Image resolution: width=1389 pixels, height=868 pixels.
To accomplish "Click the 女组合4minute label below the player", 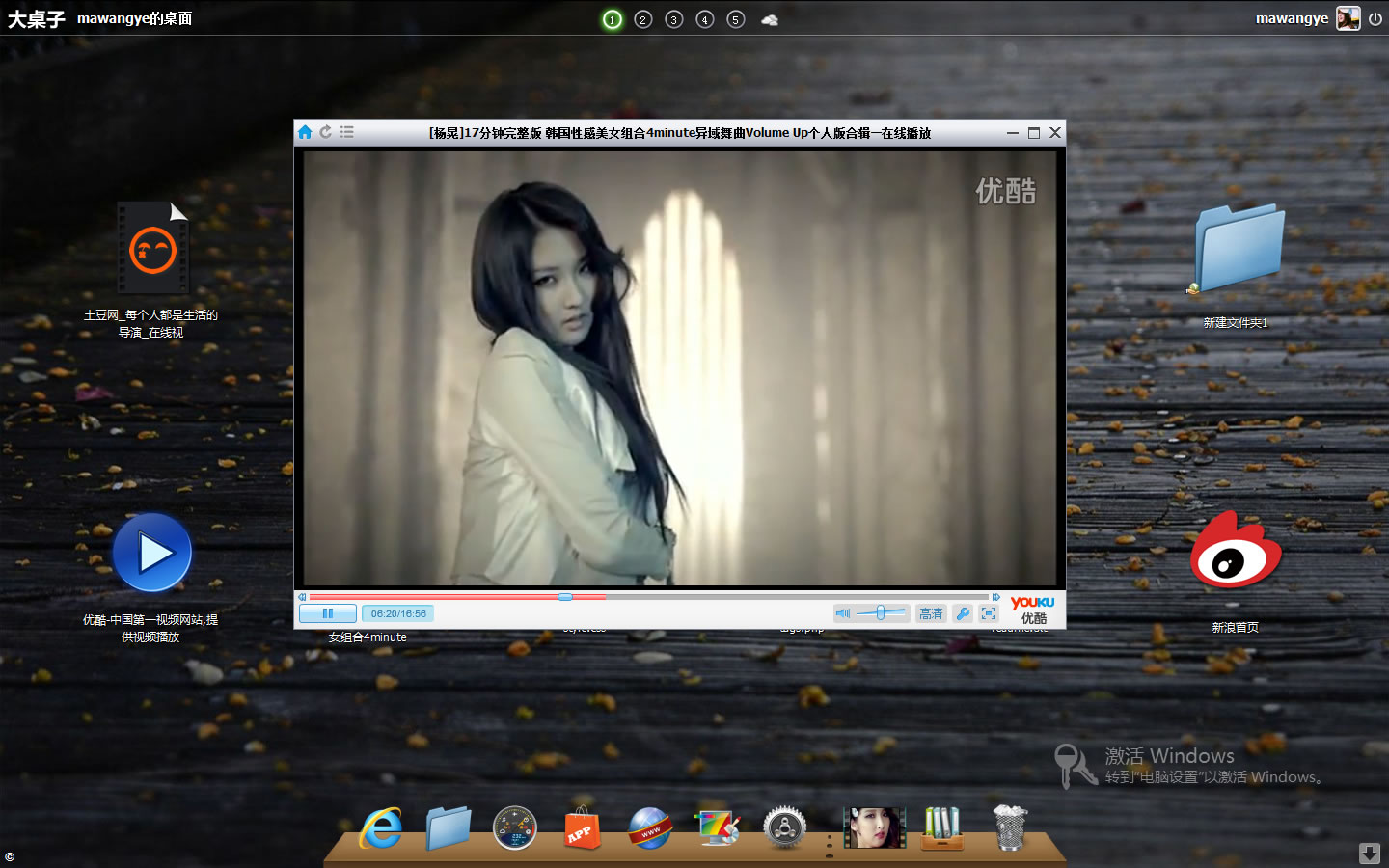I will point(368,637).
